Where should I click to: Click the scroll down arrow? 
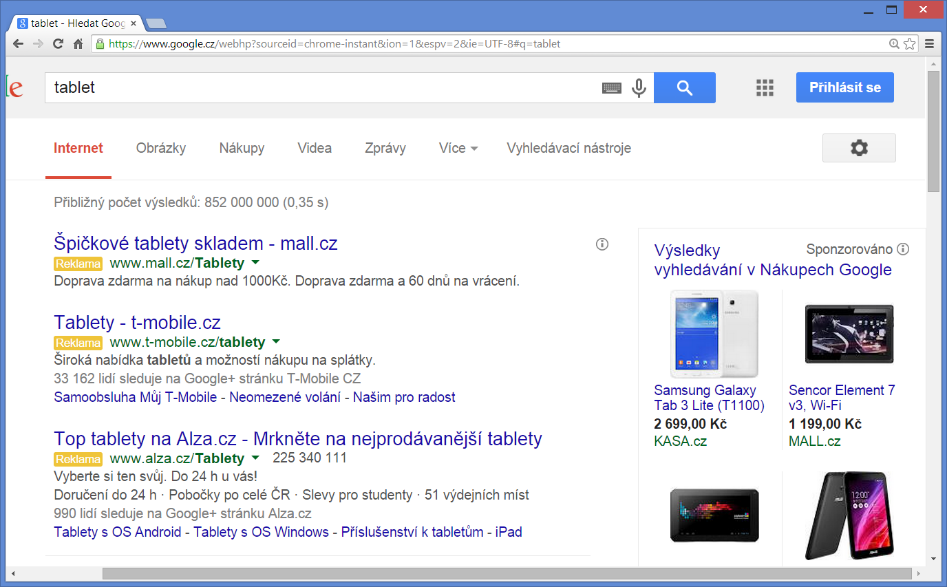pyautogui.click(x=934, y=559)
